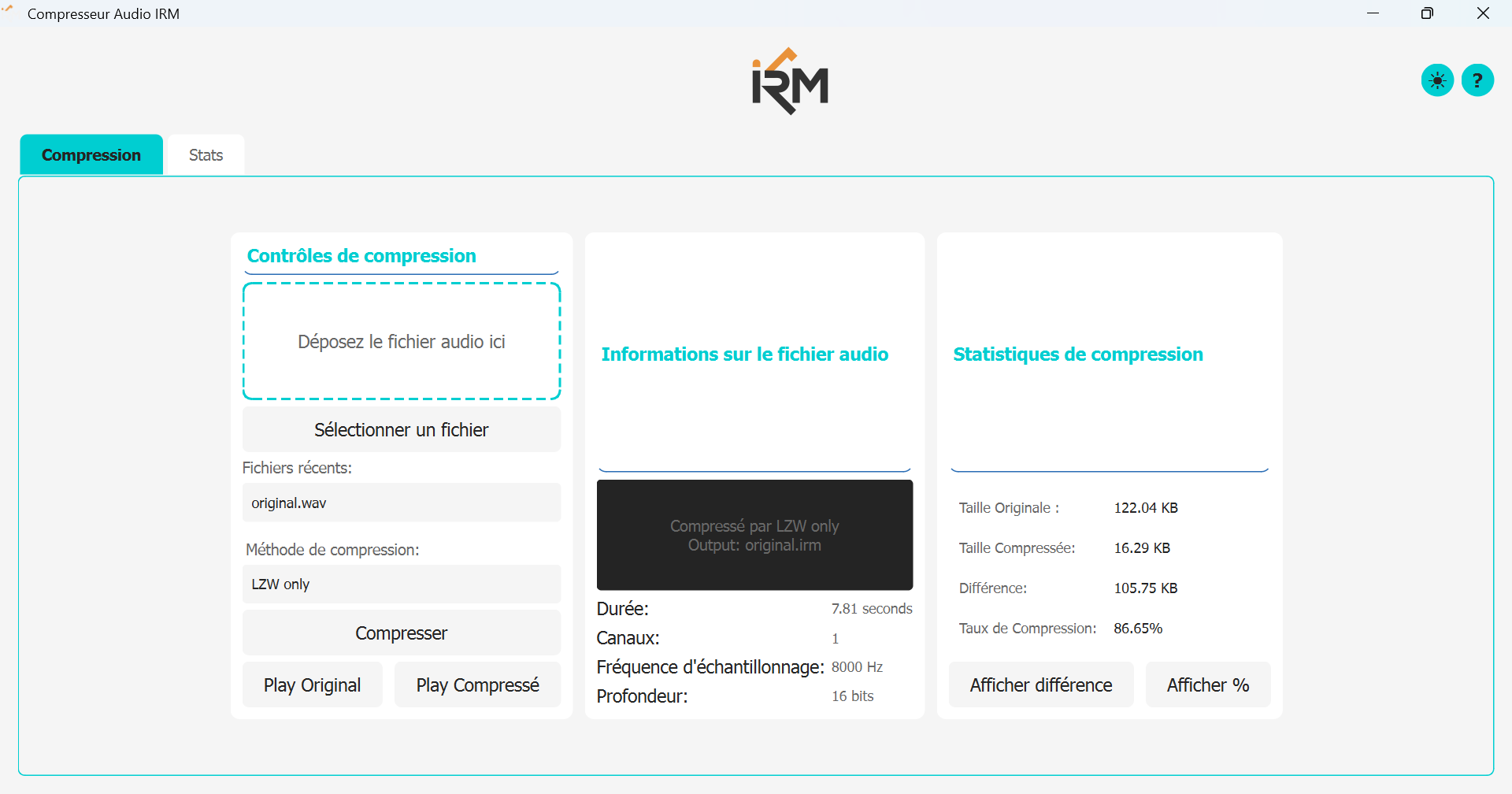Restore down the application window
Image resolution: width=1512 pixels, height=794 pixels.
pyautogui.click(x=1427, y=13)
